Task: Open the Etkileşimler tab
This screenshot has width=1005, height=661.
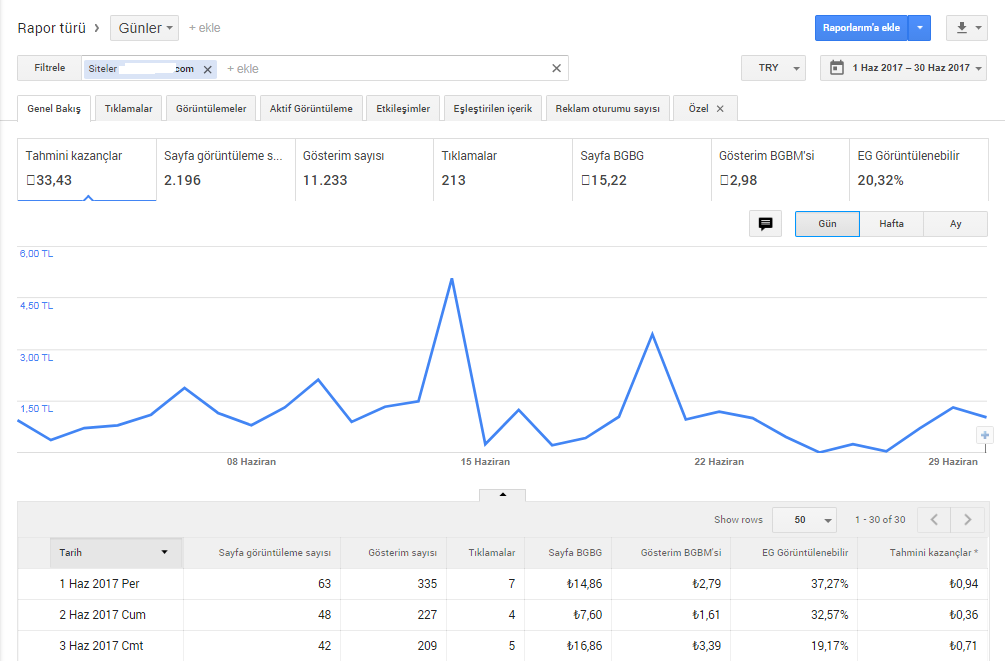Action: (403, 108)
